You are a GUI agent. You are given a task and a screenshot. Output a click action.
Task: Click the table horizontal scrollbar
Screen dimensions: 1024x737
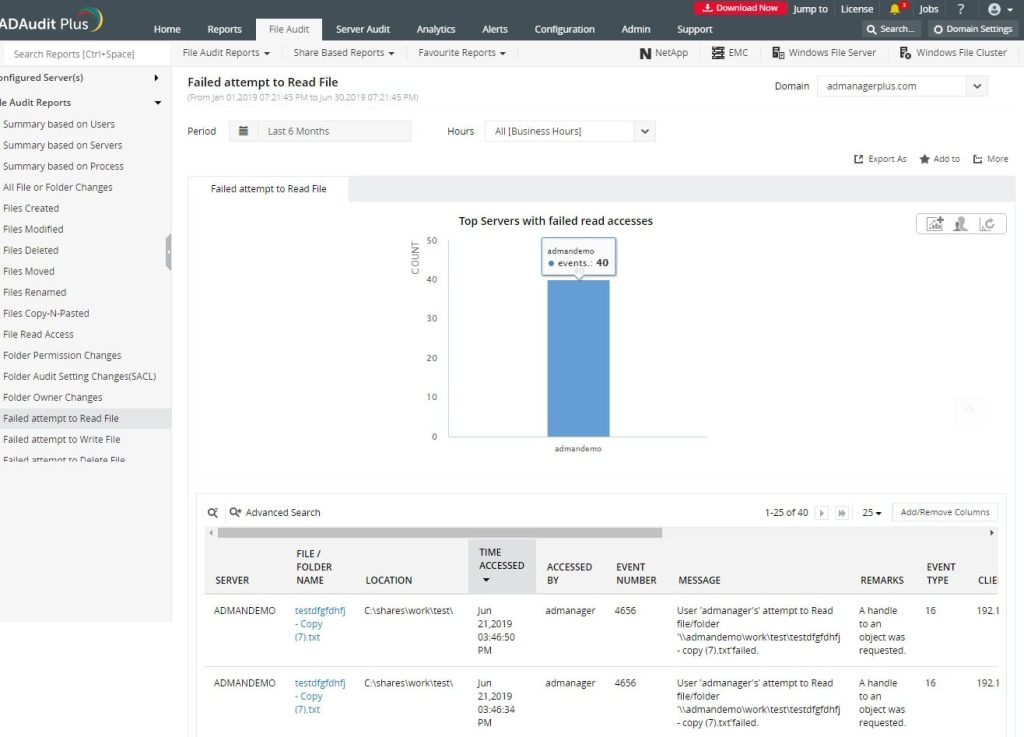point(439,533)
